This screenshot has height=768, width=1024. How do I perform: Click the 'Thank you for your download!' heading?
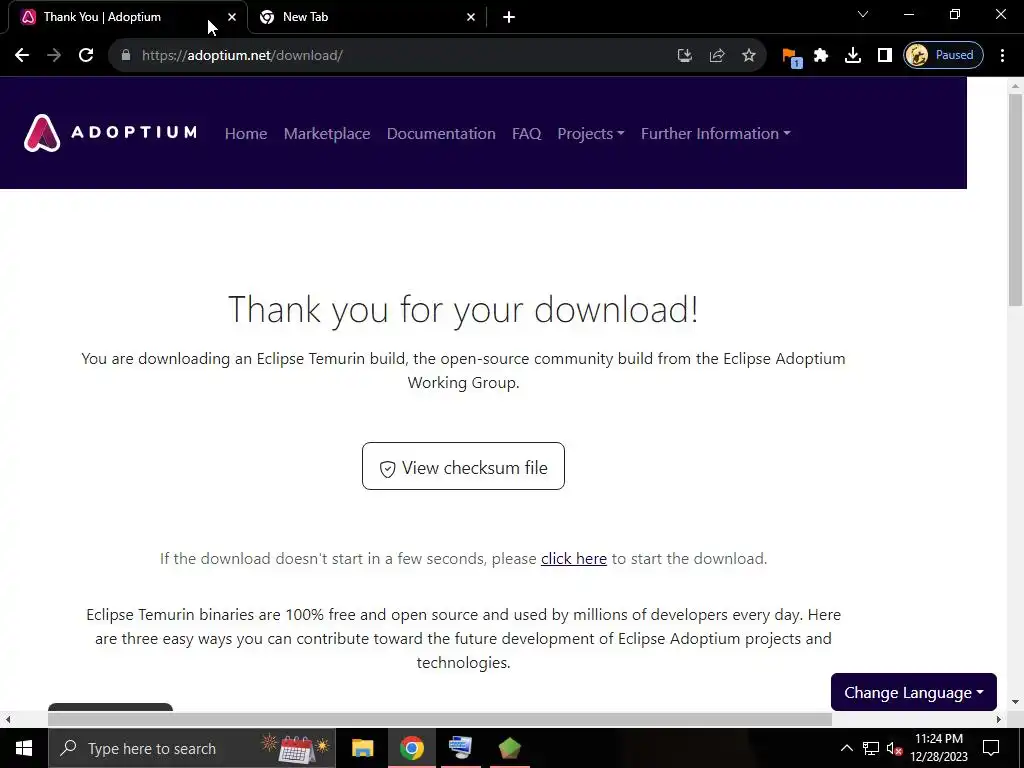(463, 309)
